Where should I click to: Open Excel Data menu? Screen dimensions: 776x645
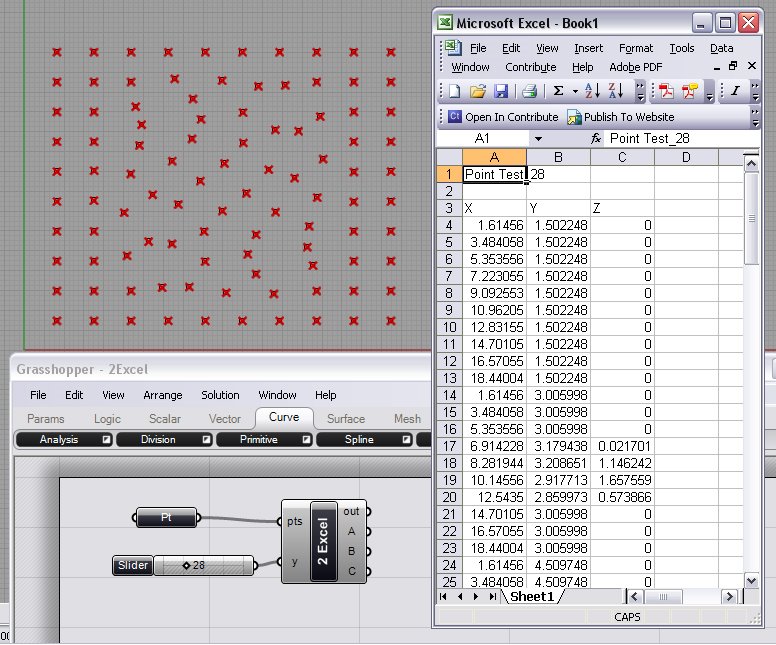[722, 48]
